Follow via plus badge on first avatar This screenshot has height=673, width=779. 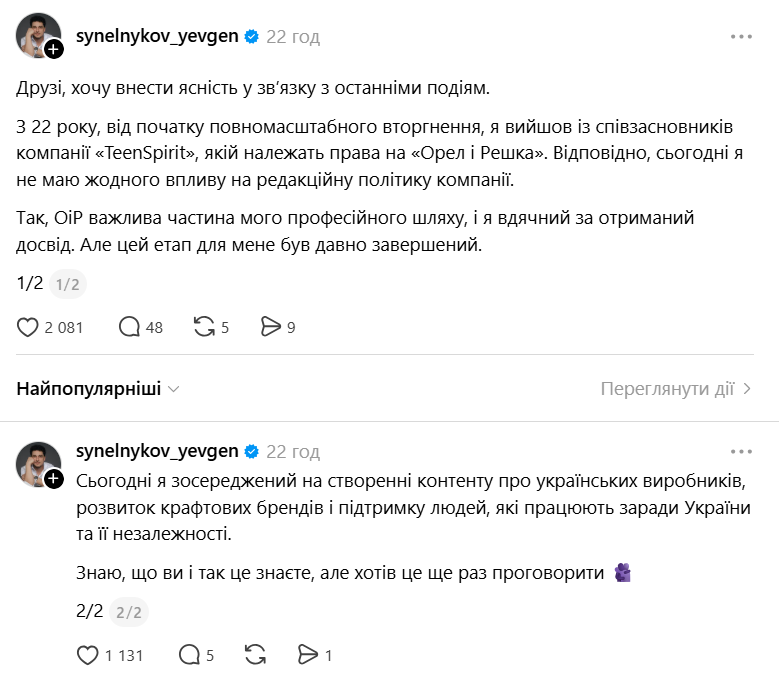54,50
